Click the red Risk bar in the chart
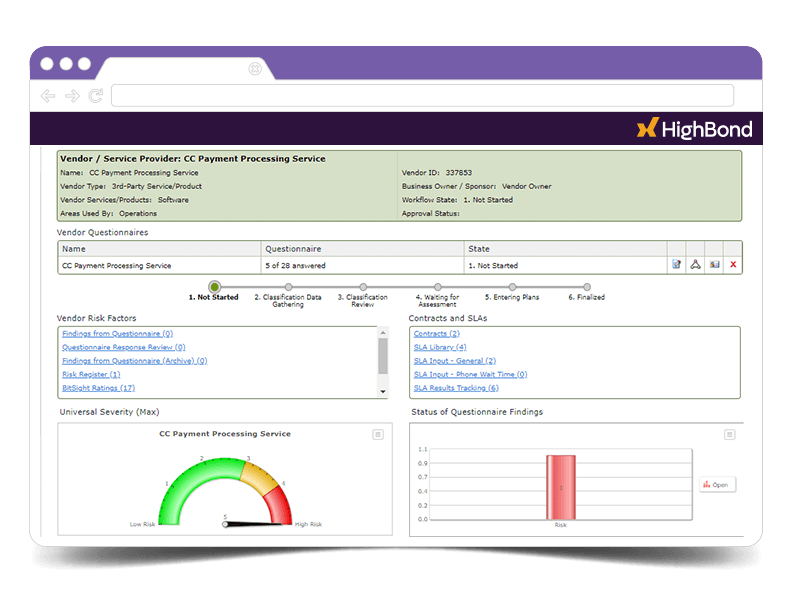This screenshot has width=800, height=600. [x=561, y=487]
